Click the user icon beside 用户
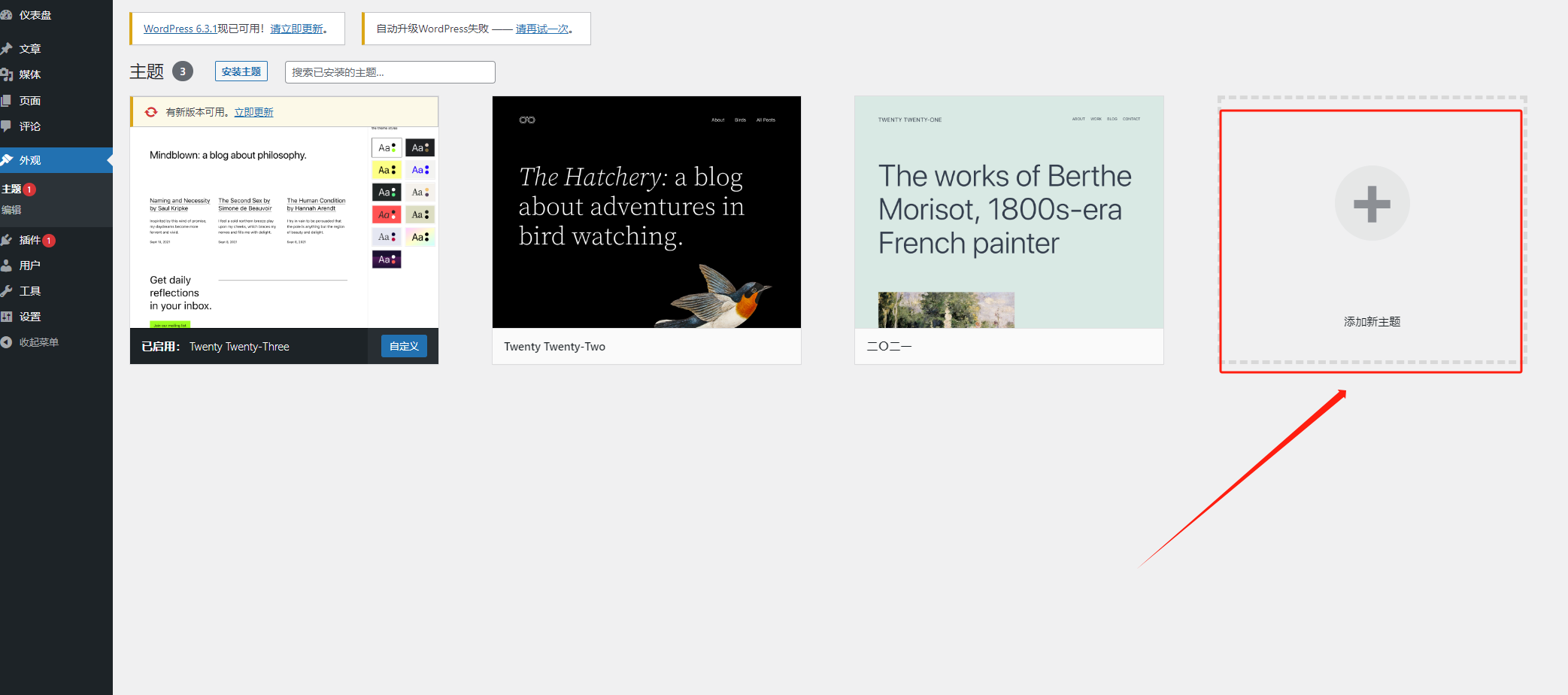The height and width of the screenshot is (695, 1568). click(6, 266)
